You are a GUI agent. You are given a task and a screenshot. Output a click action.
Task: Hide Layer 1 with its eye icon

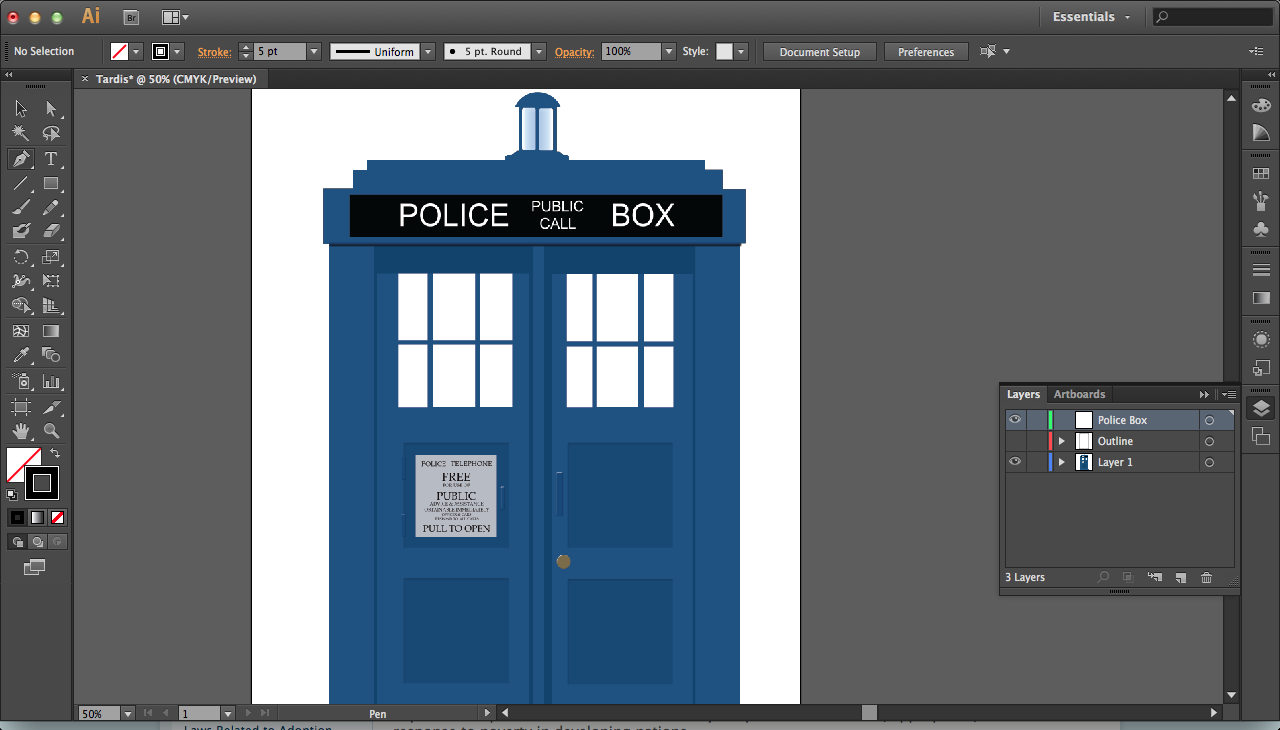(1015, 462)
